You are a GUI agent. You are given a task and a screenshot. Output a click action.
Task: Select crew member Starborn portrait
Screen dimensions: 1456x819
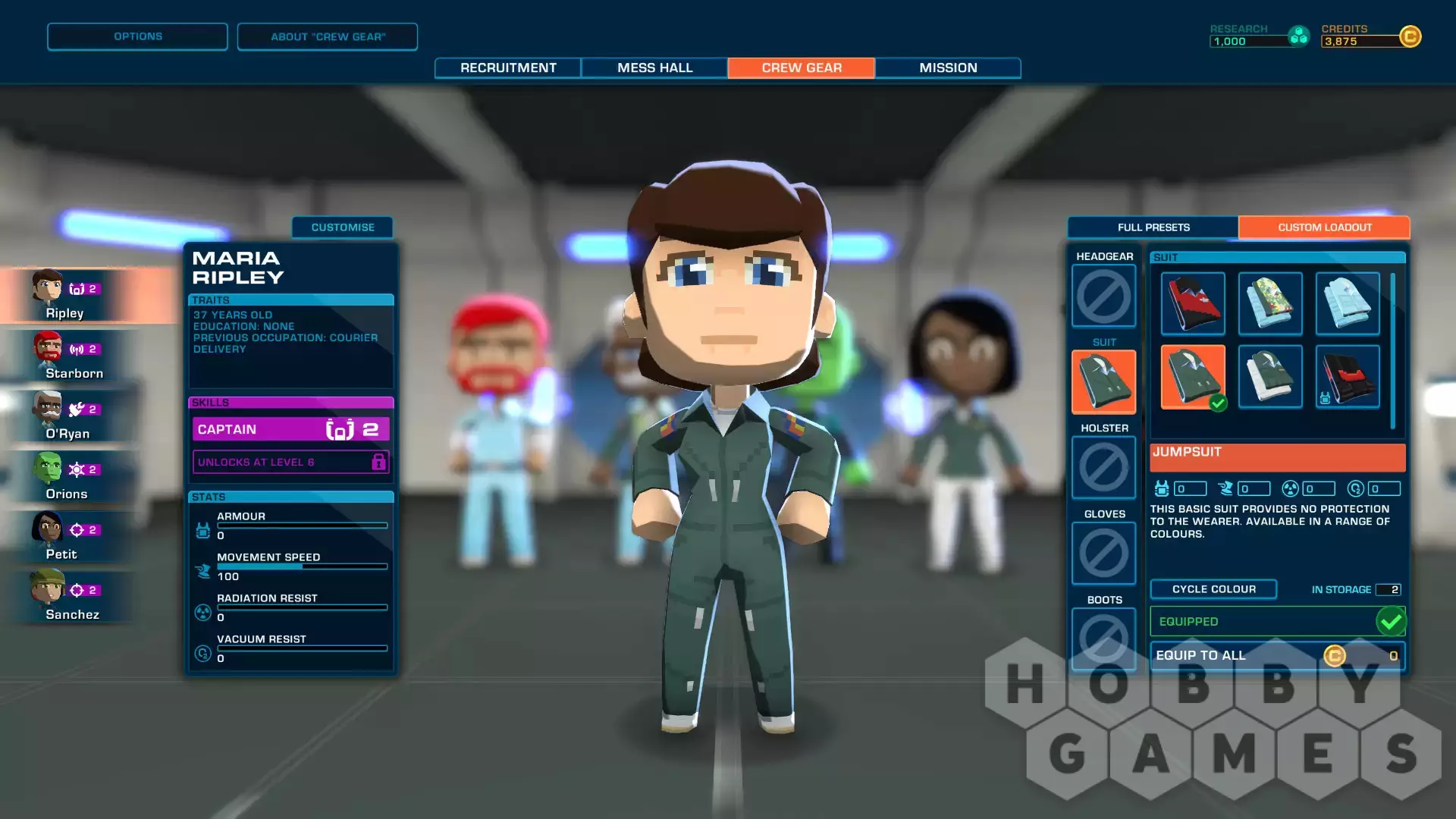click(49, 348)
